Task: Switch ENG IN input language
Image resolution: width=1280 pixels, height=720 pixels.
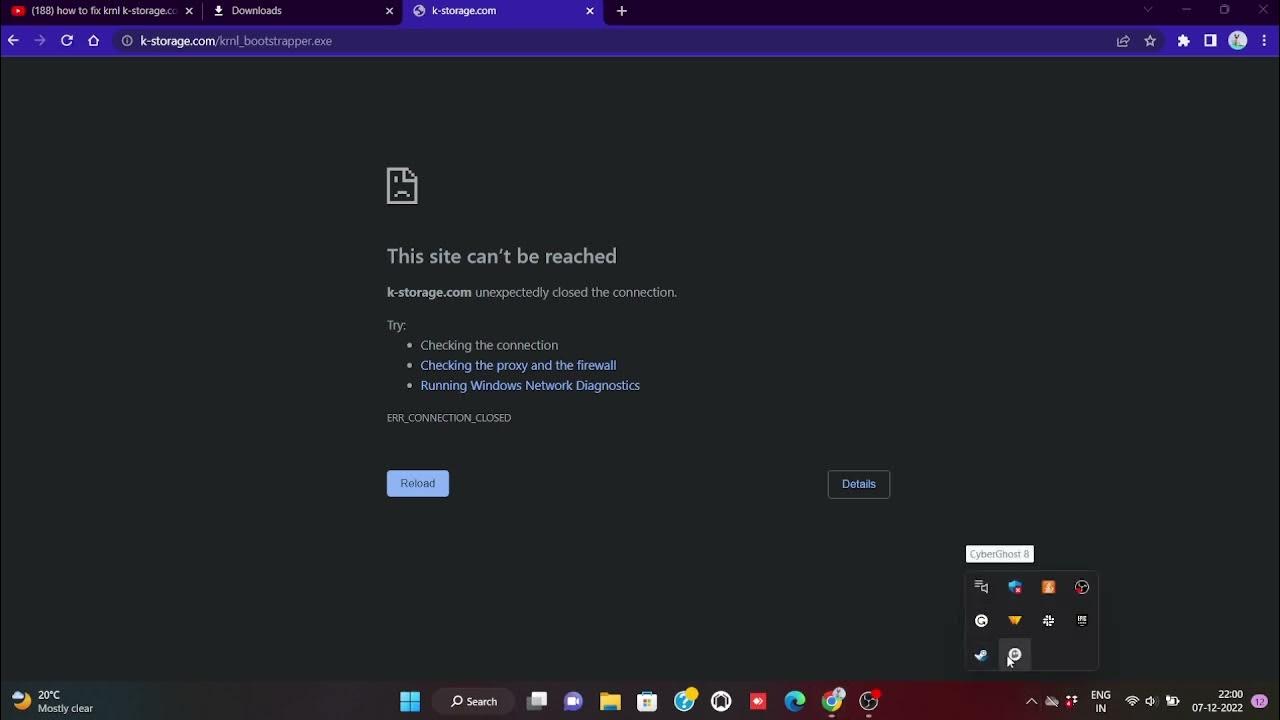Action: click(x=1101, y=701)
